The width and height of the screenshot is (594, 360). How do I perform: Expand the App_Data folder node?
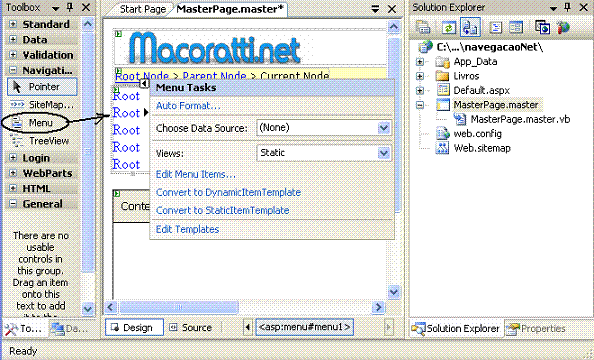click(420, 61)
